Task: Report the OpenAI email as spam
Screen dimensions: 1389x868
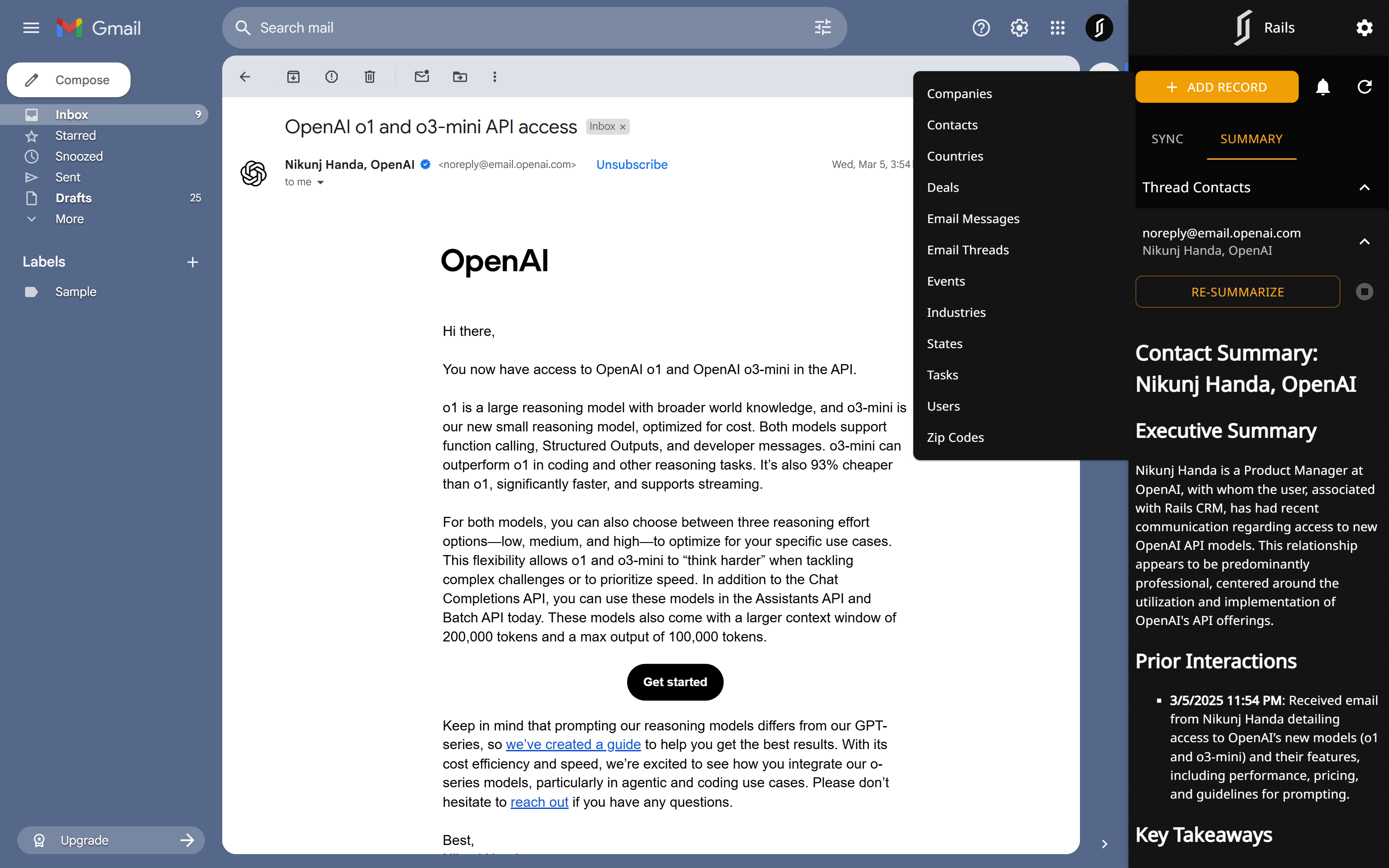Action: pyautogui.click(x=332, y=76)
